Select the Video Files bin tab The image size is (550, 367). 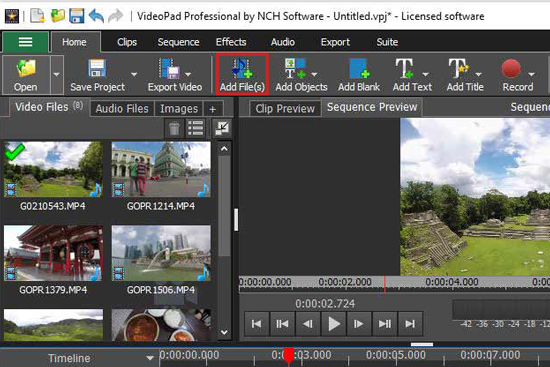pos(48,107)
